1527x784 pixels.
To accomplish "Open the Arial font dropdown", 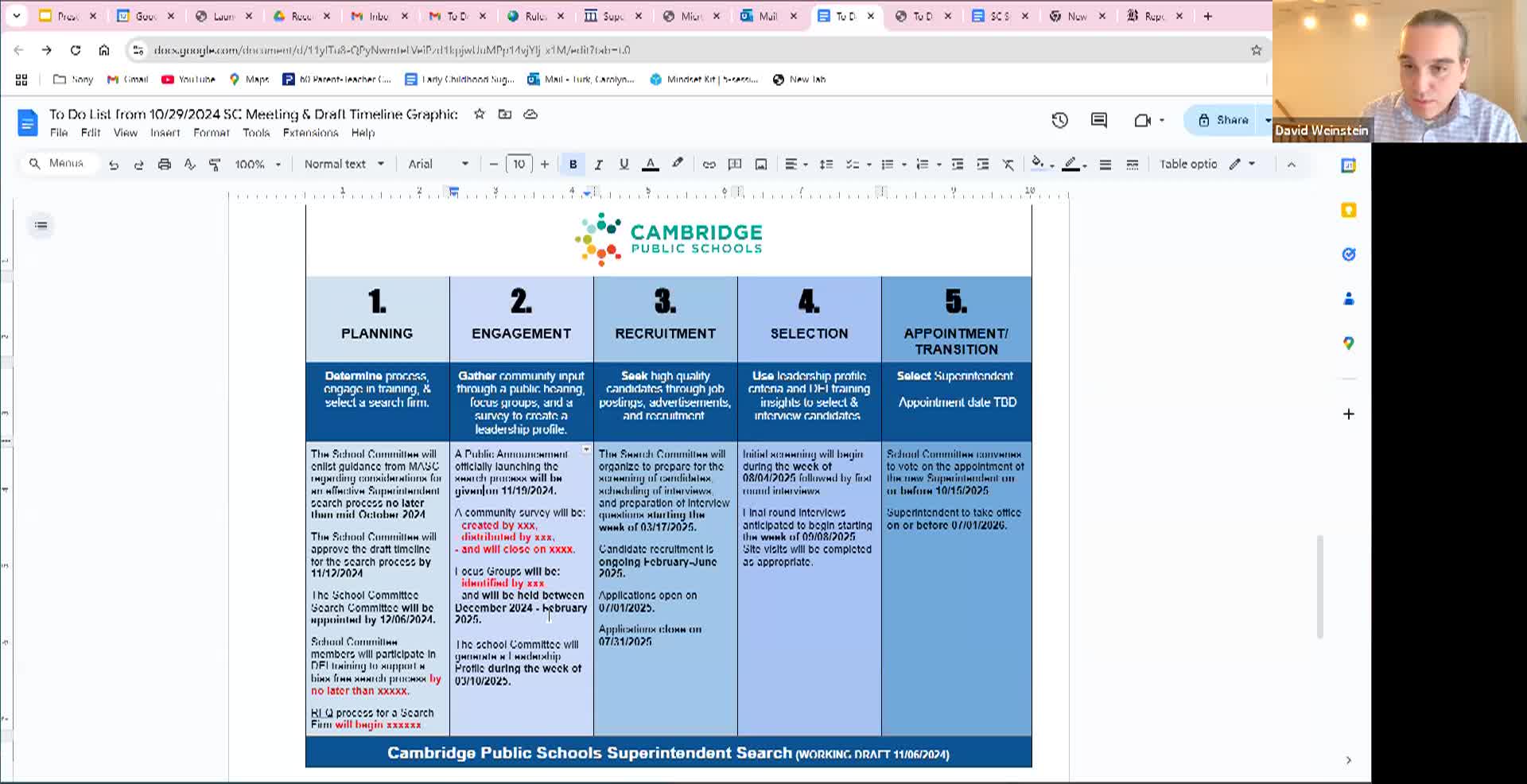I will click(438, 165).
